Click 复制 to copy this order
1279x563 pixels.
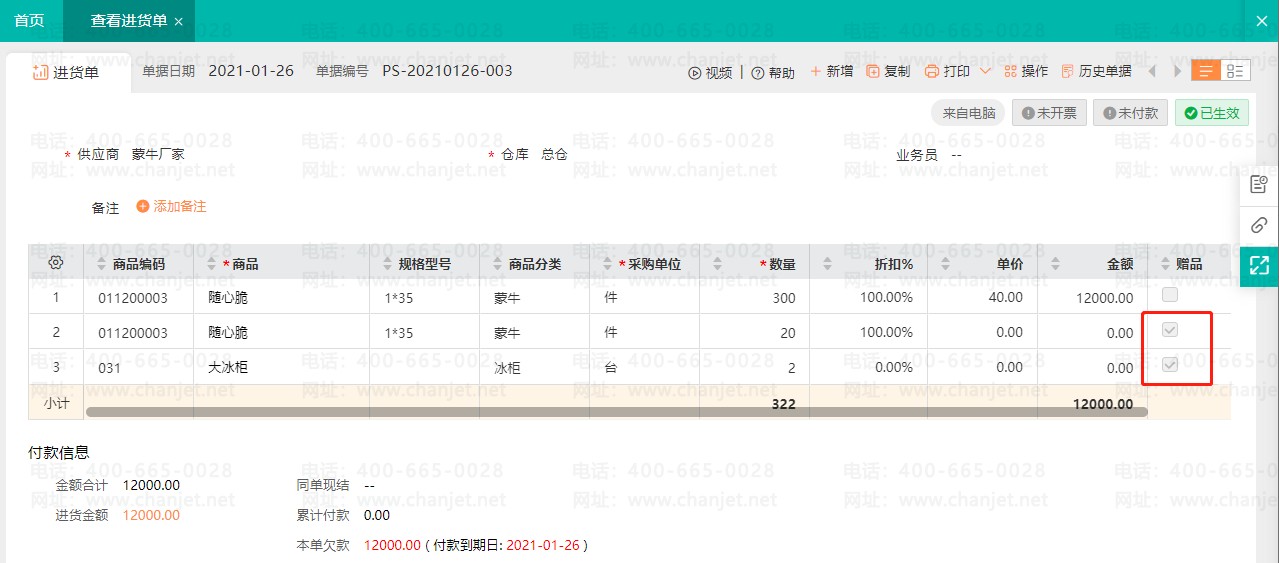(x=889, y=72)
